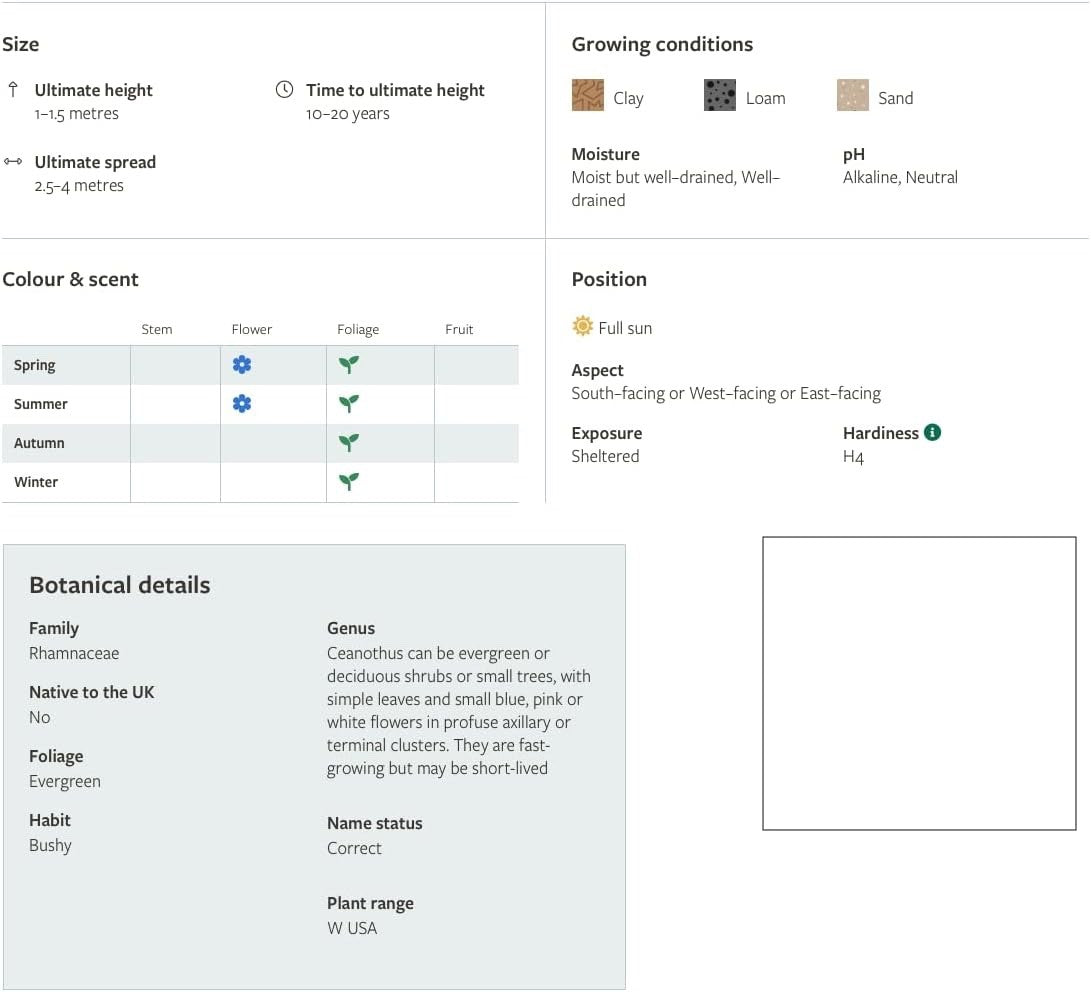
Task: Click the '1–1.5 metres' height value
Action: click(x=77, y=114)
